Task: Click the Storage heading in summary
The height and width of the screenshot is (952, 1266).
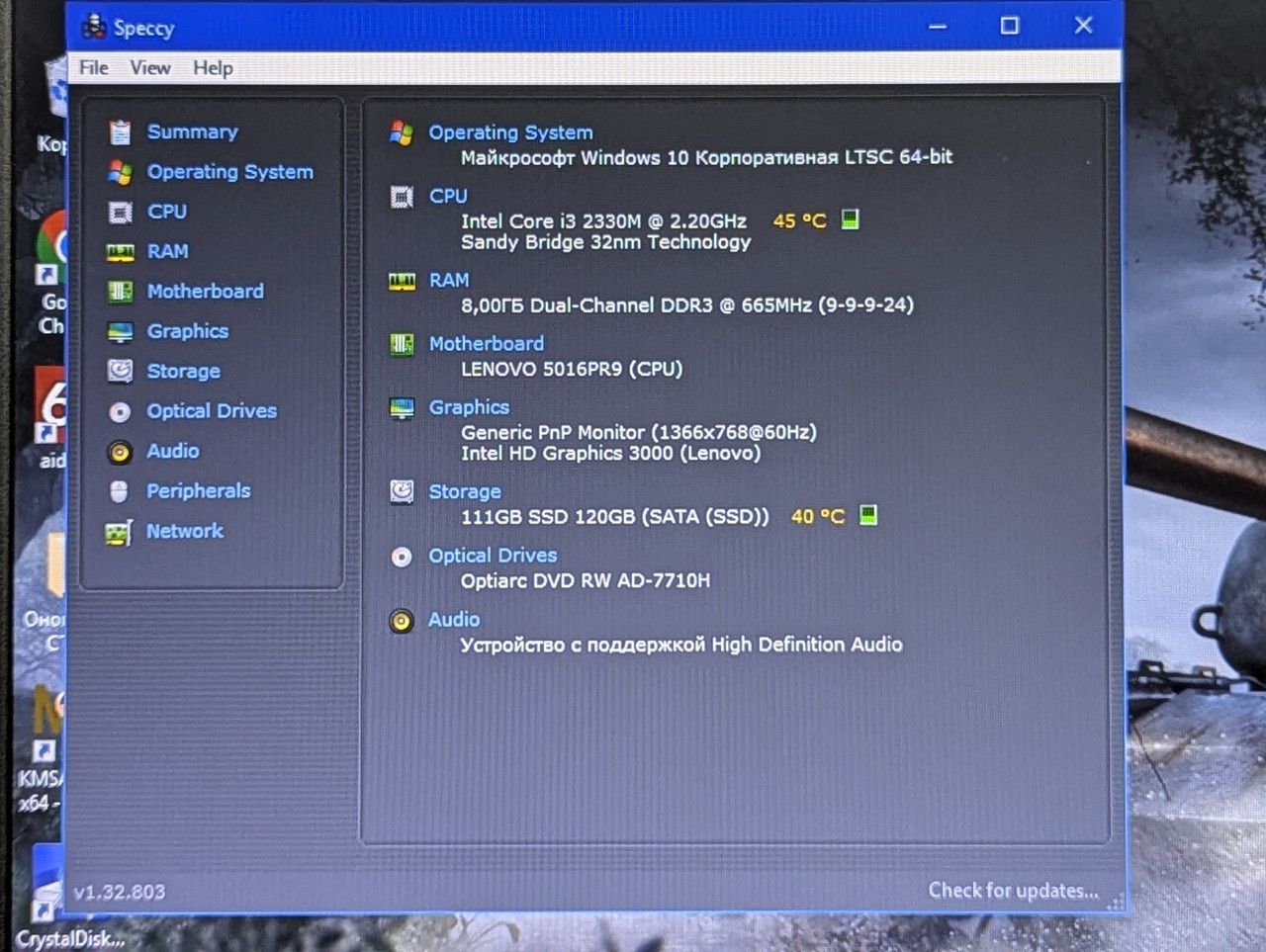Action: point(464,491)
